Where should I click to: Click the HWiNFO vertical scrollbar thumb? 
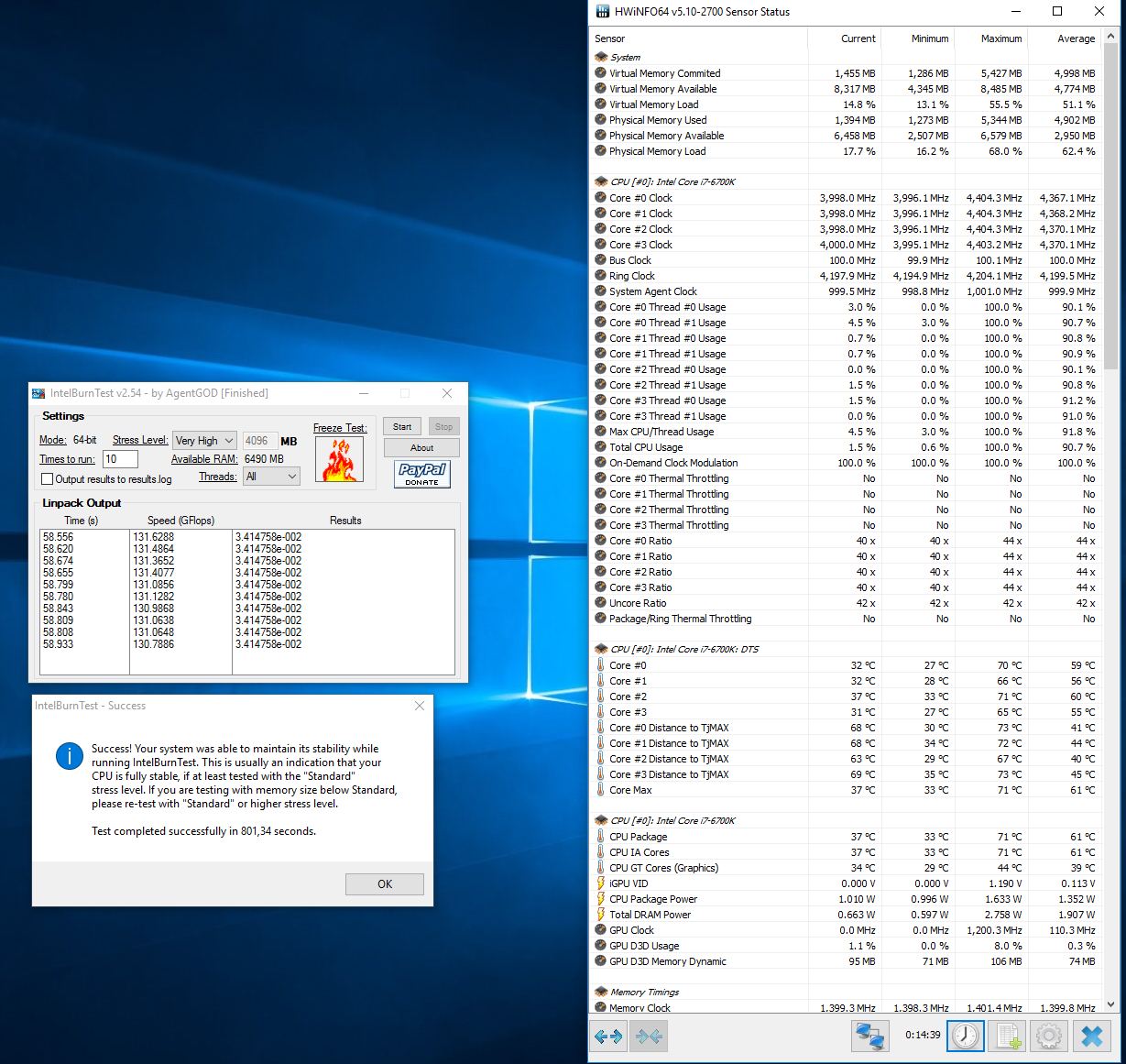[x=1111, y=206]
